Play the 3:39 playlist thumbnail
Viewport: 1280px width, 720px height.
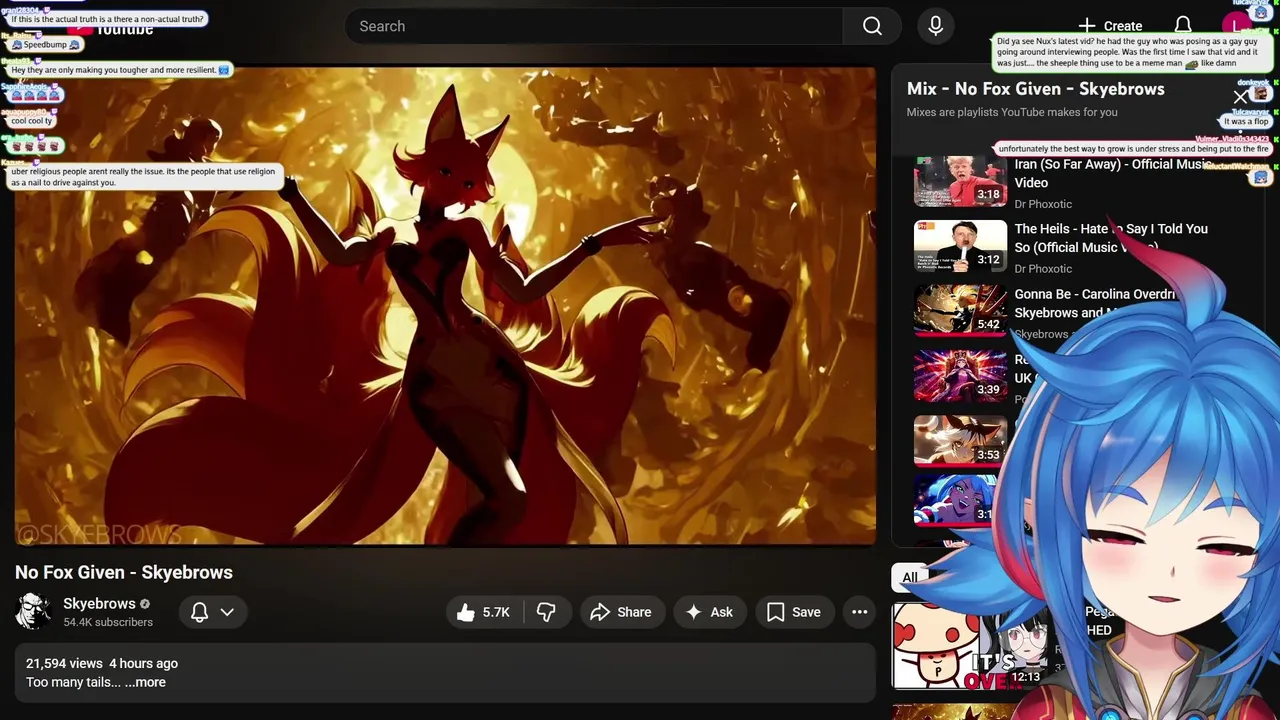[960, 376]
